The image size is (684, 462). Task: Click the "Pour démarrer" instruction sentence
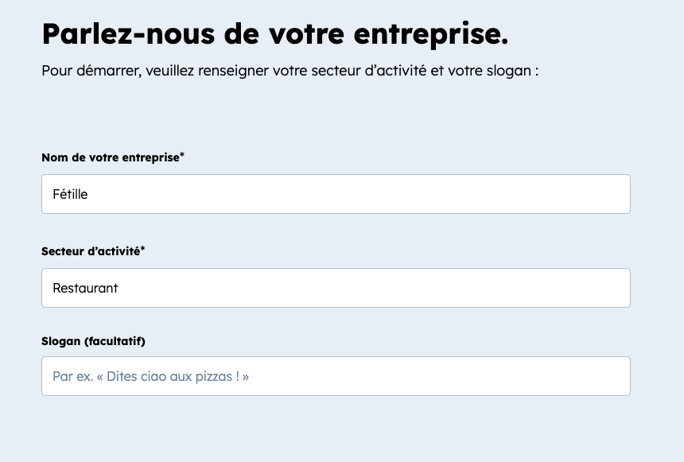(290, 71)
